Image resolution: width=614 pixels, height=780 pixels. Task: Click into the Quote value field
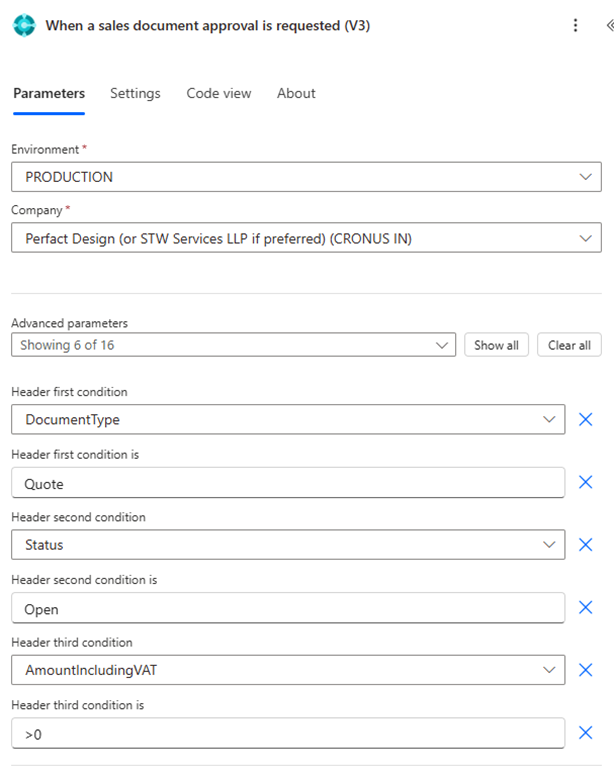pyautogui.click(x=288, y=483)
